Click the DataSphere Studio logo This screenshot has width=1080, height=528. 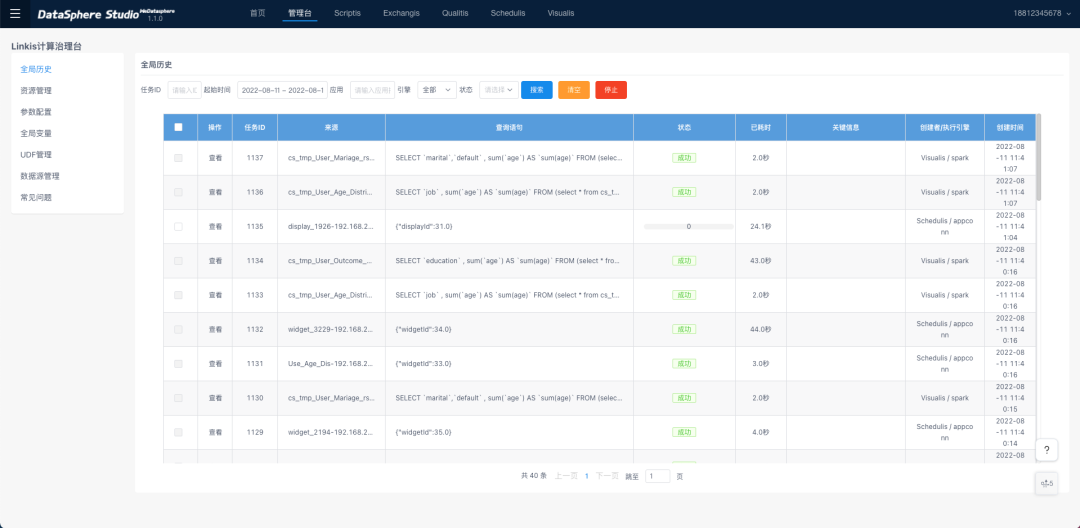(88, 14)
